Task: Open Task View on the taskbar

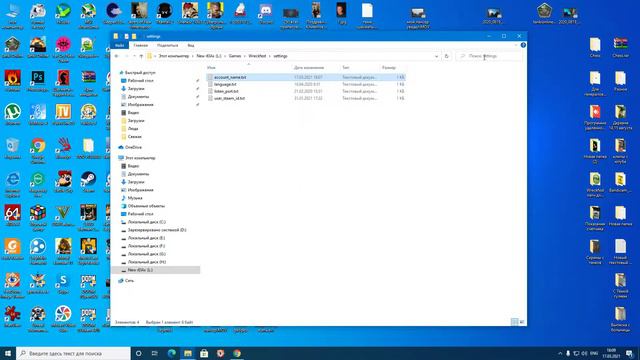Action: pos(155,353)
